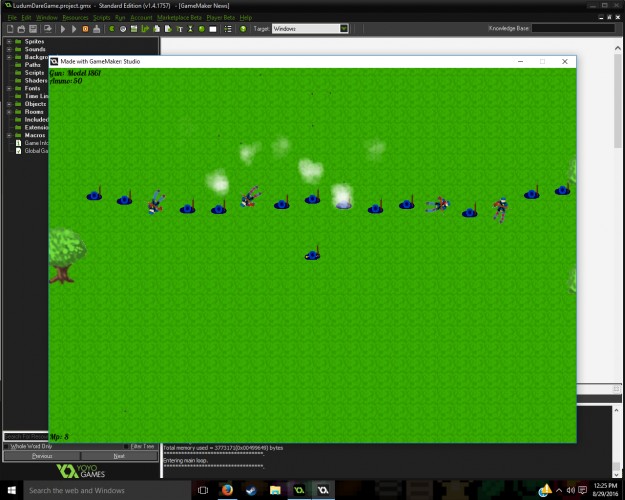Image resolution: width=625 pixels, height=500 pixels.
Task: Open the Resources menu
Action: 75,18
